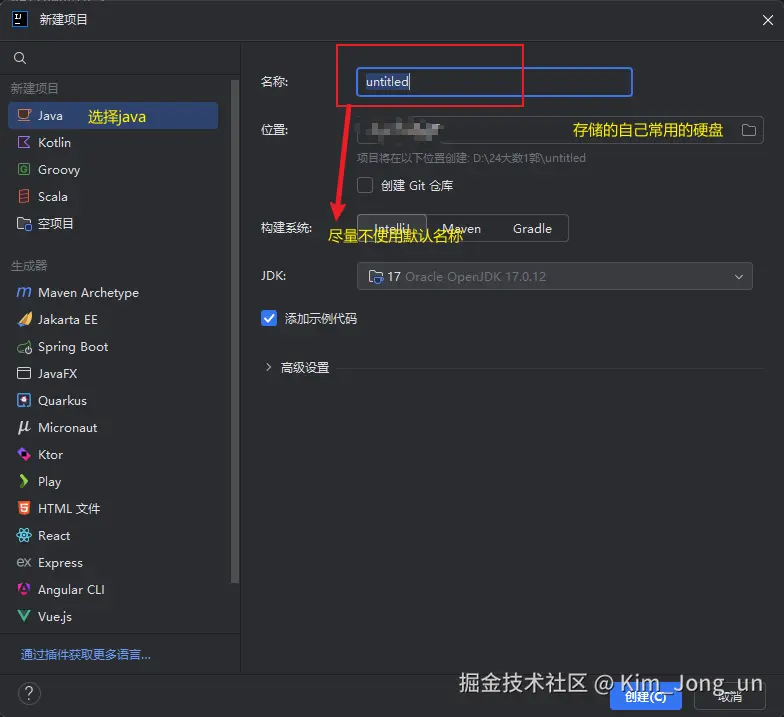Click the Scala icon
This screenshot has width=784, height=717.
click(24, 196)
